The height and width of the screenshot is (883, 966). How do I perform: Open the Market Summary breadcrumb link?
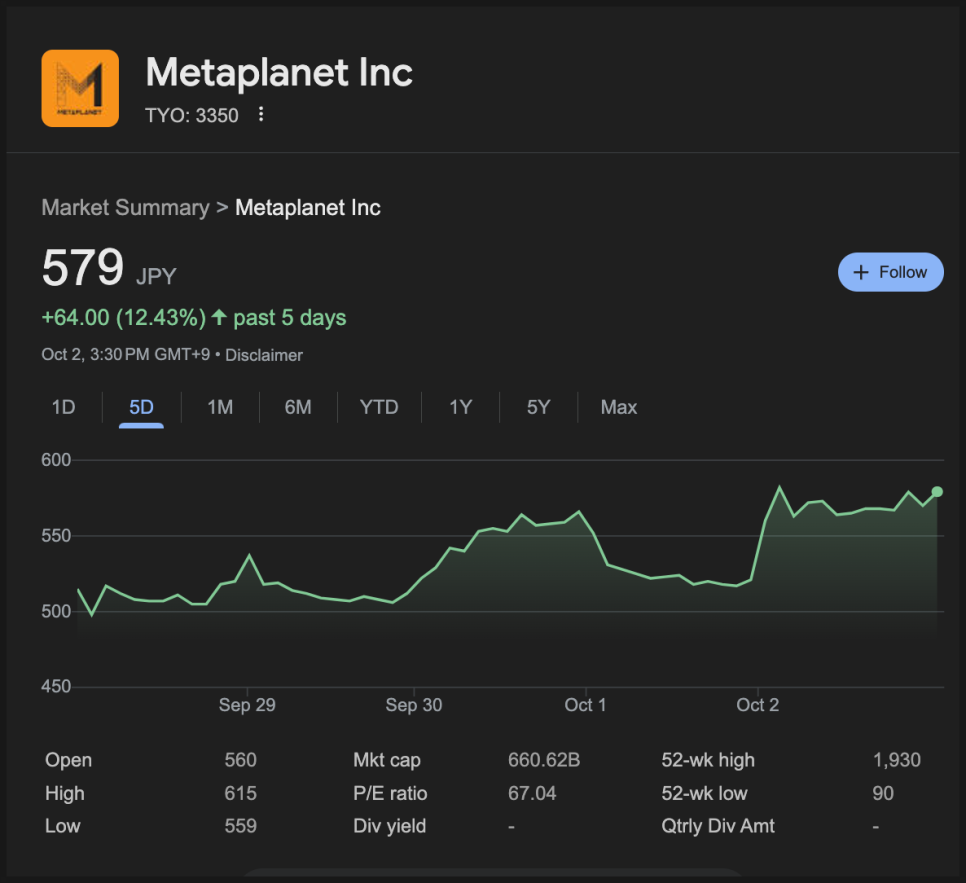pos(125,208)
